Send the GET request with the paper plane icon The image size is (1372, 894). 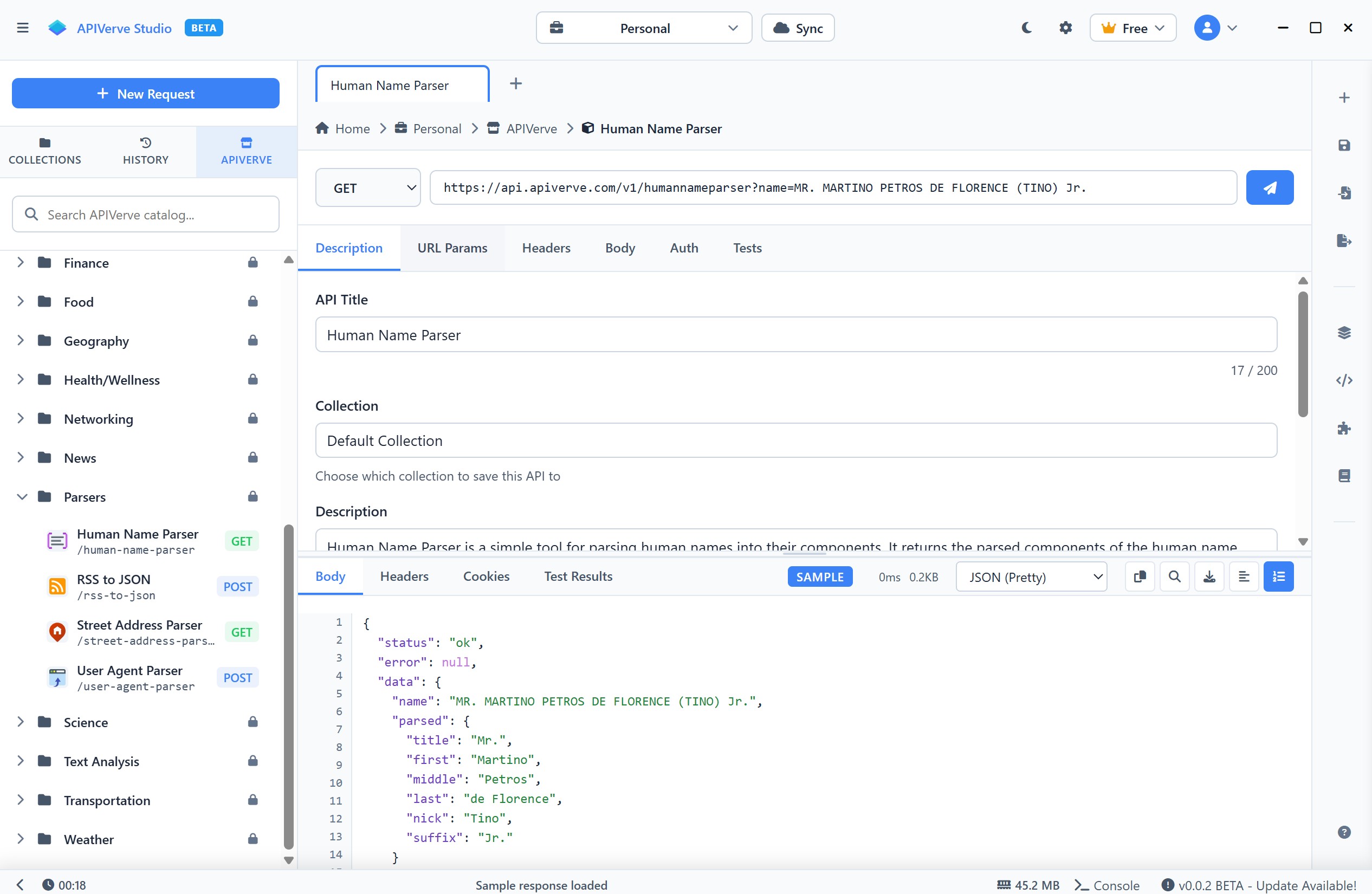[x=1270, y=187]
